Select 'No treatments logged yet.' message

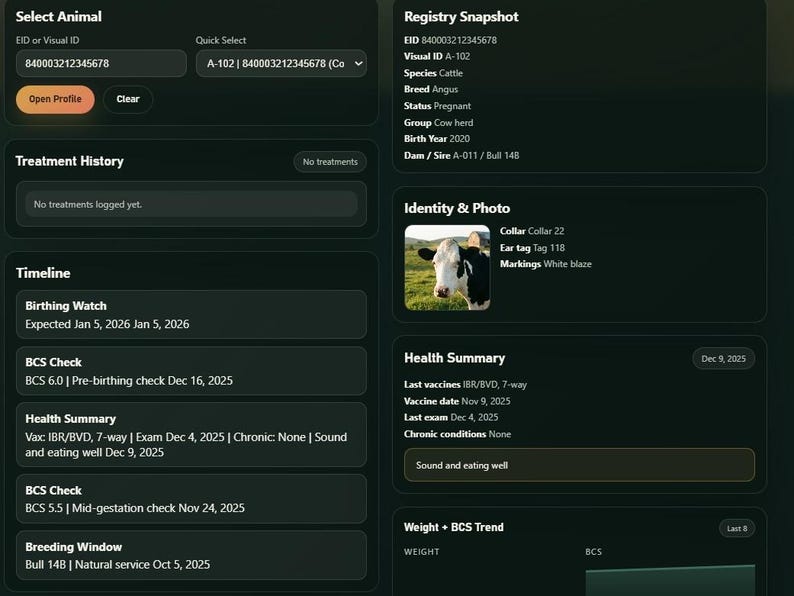coord(191,205)
